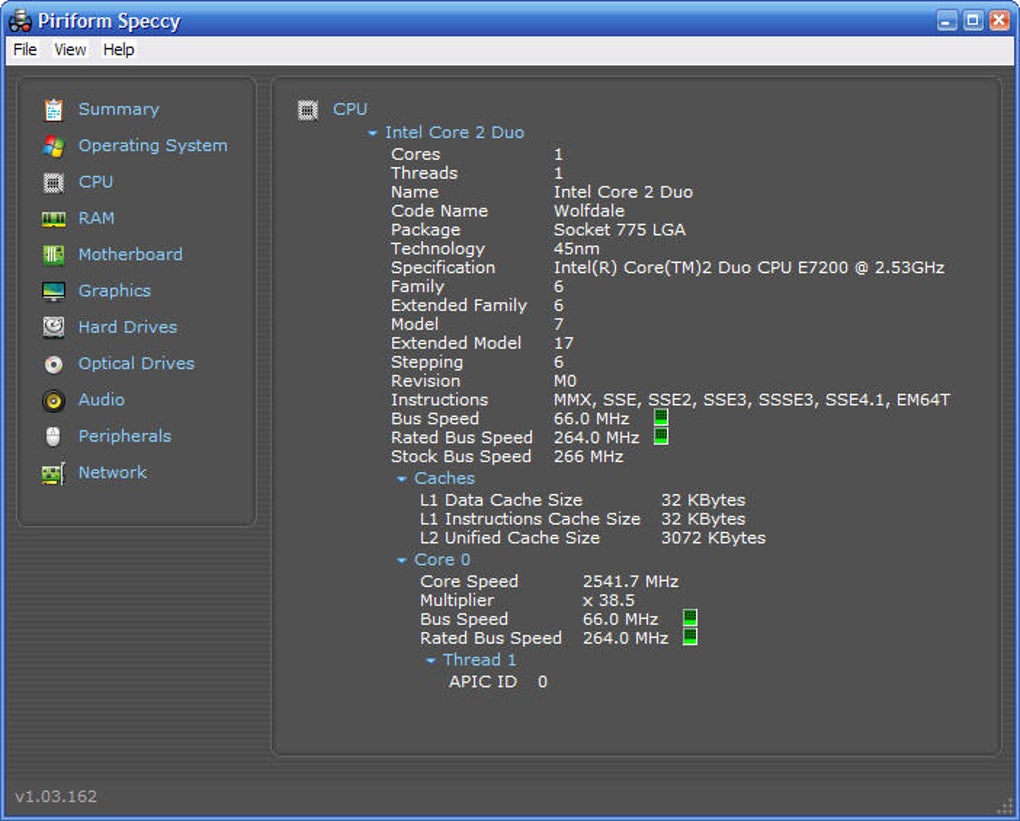Viewport: 1020px width, 821px height.
Task: Click the version text v1.03.162
Action: (x=56, y=797)
